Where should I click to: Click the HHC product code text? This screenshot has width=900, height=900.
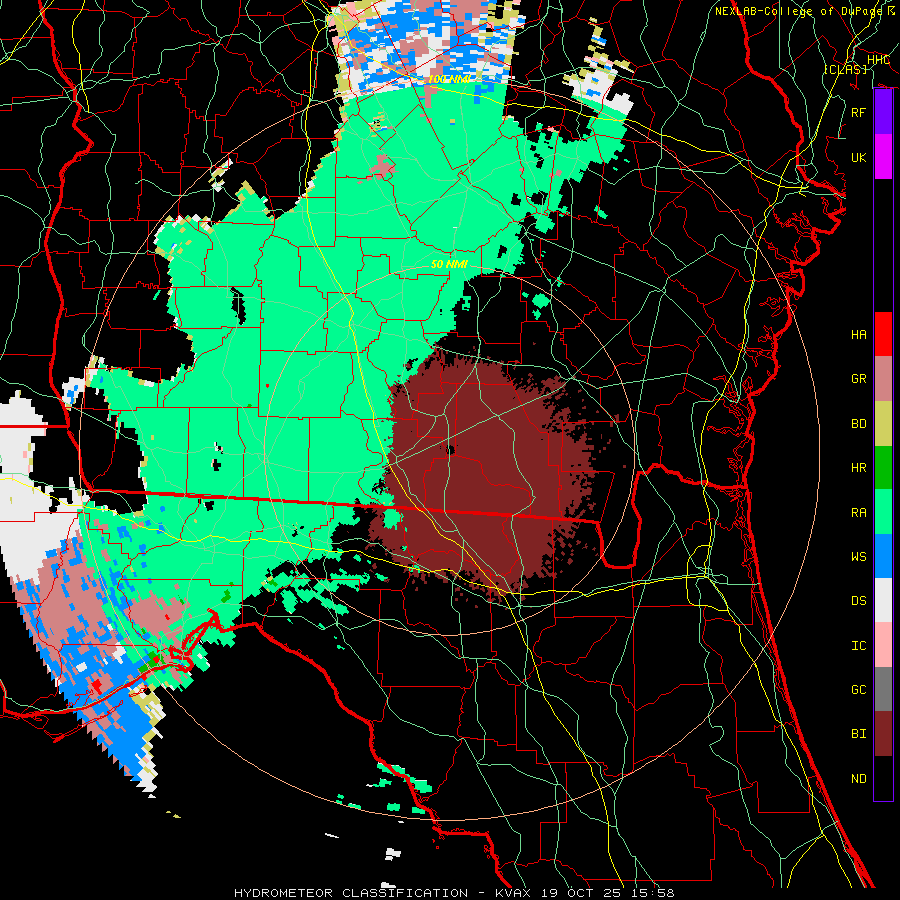point(878,59)
